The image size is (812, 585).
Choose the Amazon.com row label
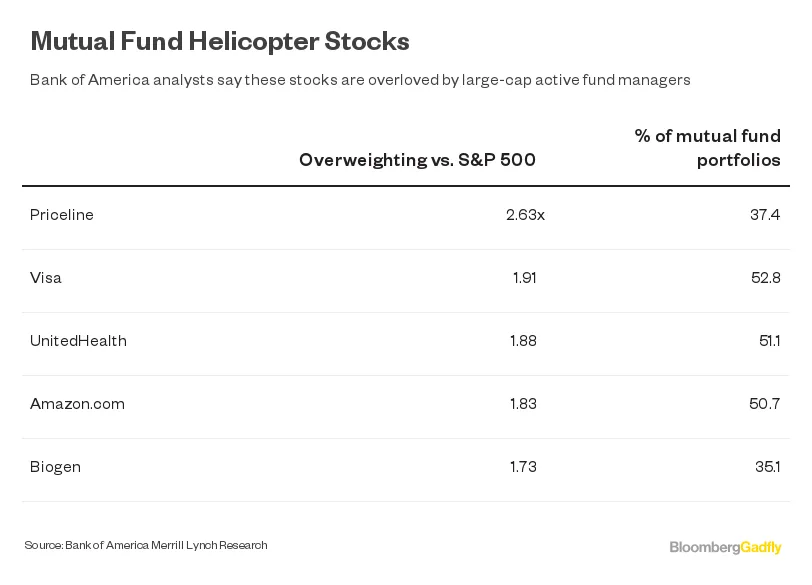77,404
